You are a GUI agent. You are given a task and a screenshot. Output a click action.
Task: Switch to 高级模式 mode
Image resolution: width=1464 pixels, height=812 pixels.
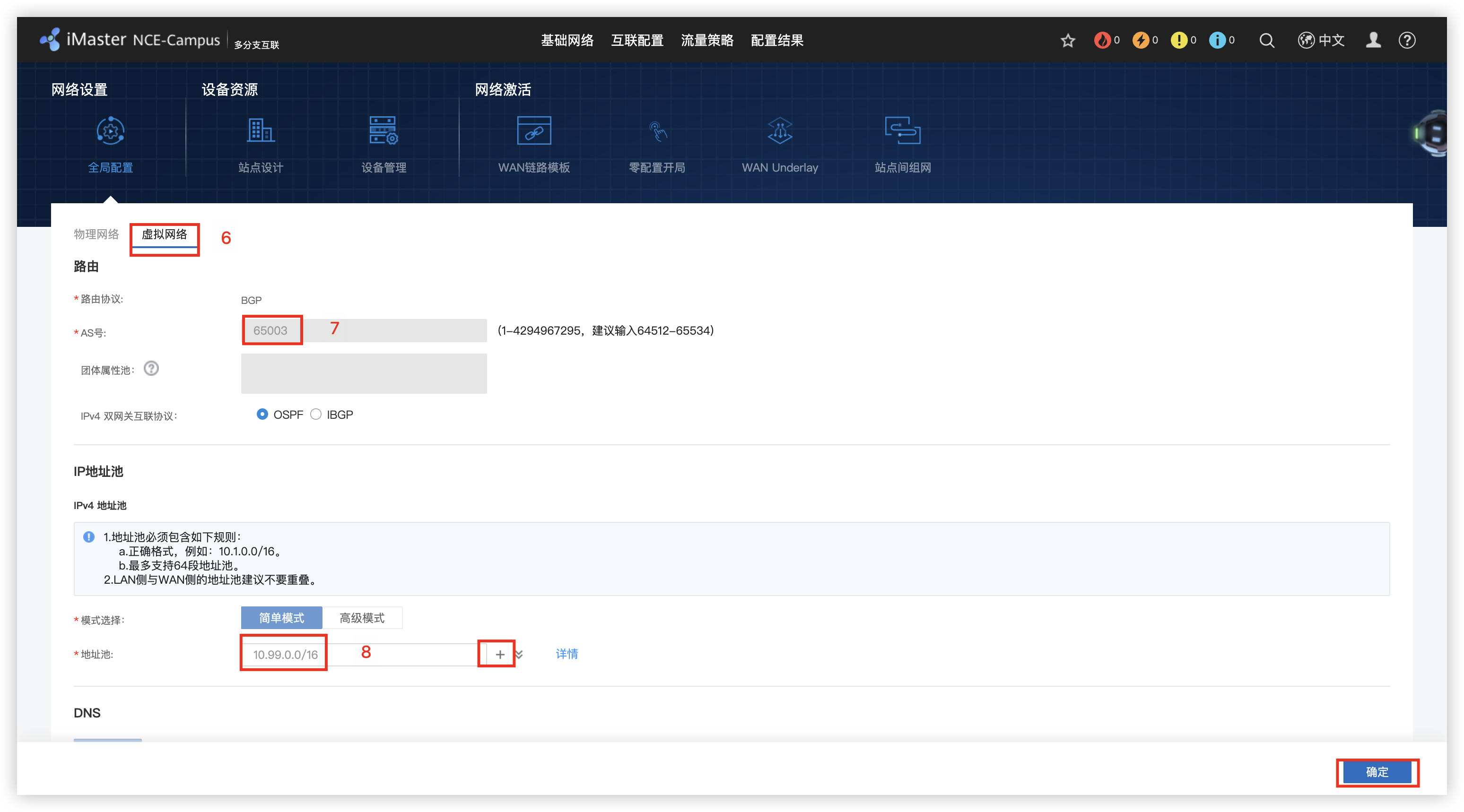coord(362,618)
